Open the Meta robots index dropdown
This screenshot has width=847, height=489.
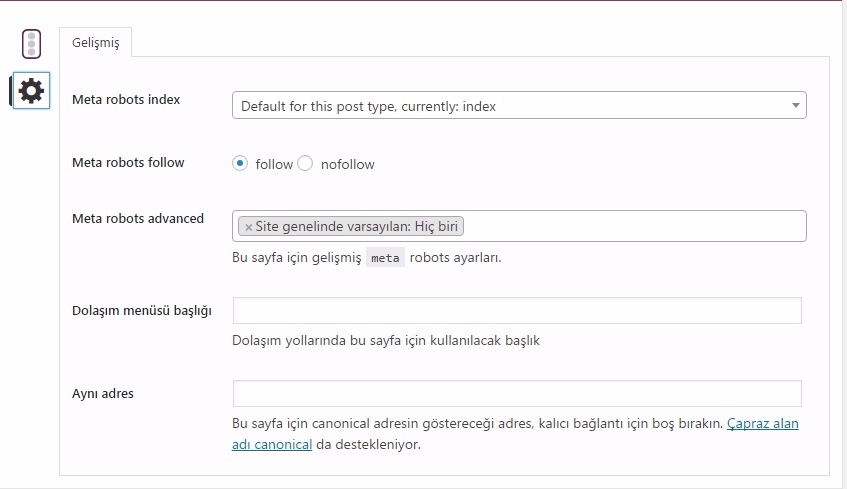coord(519,105)
